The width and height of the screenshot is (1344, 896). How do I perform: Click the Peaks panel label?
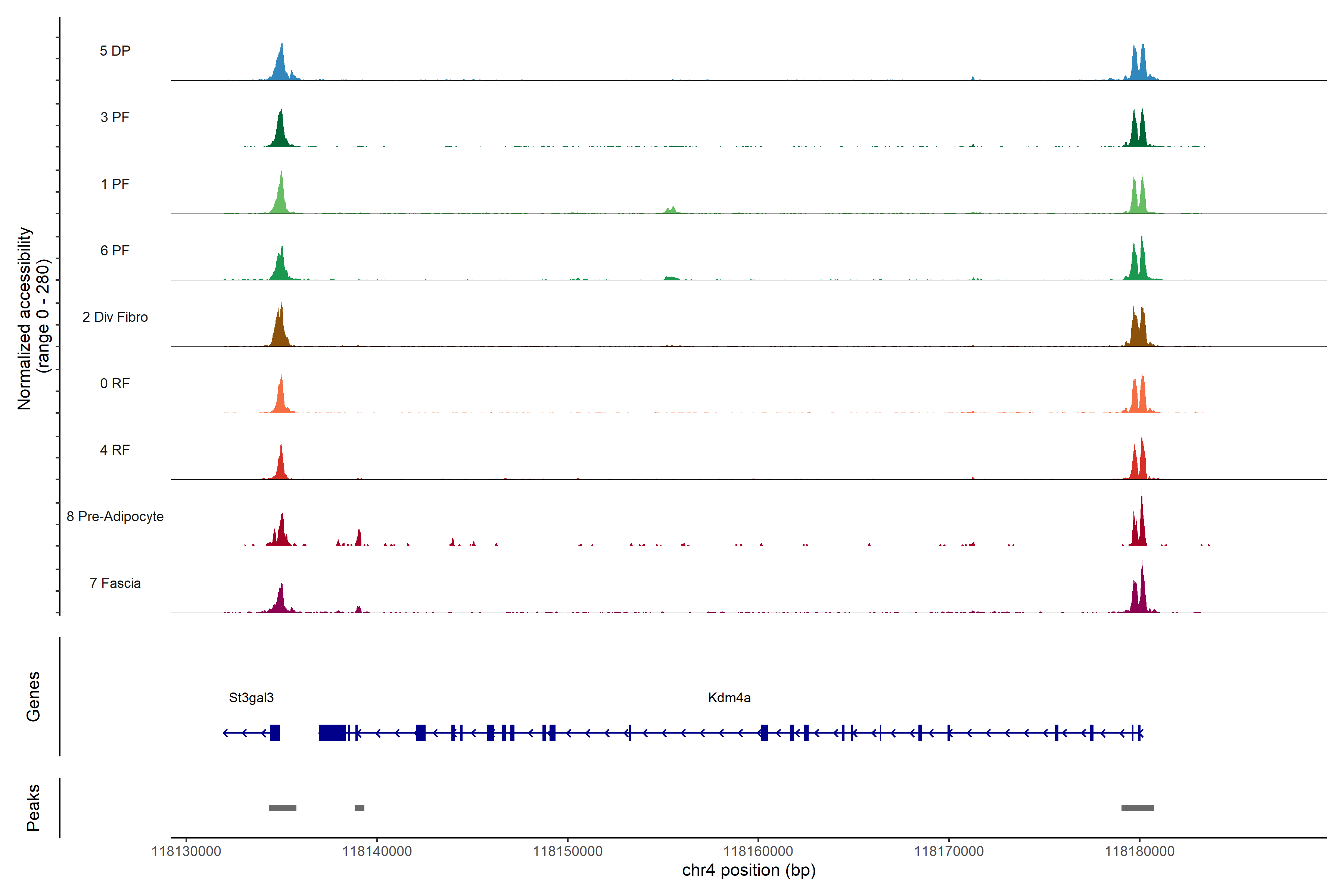33,808
